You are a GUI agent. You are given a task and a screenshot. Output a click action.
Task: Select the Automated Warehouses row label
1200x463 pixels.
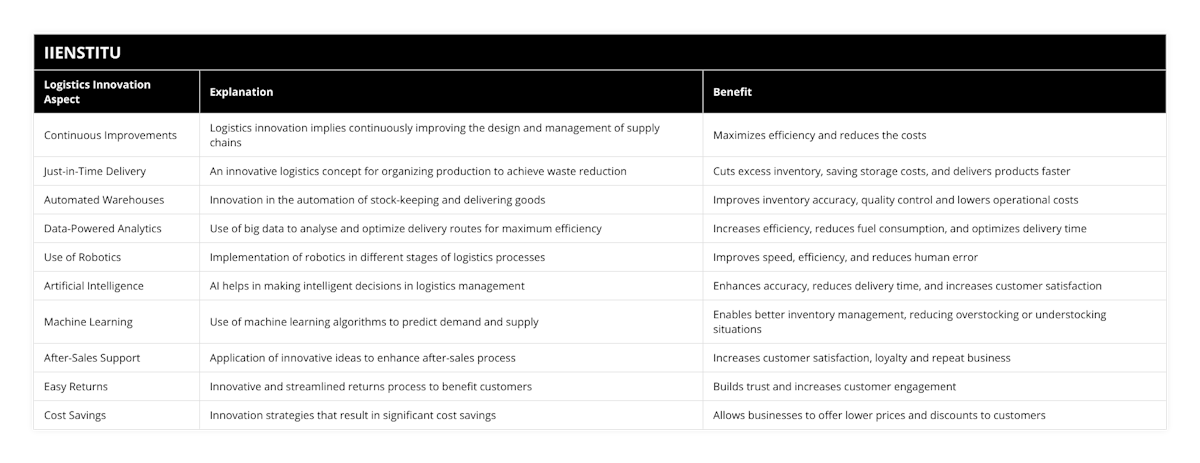point(104,200)
